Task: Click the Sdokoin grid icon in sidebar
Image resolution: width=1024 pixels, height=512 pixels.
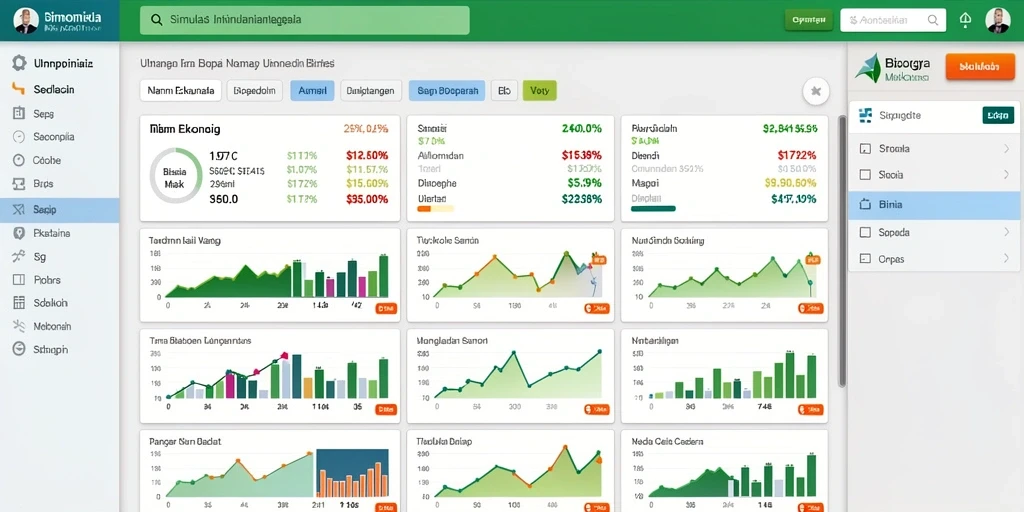Action: point(19,302)
